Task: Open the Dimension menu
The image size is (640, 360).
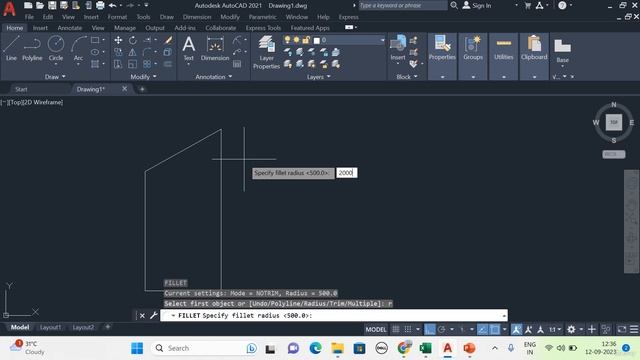Action: pos(197,17)
